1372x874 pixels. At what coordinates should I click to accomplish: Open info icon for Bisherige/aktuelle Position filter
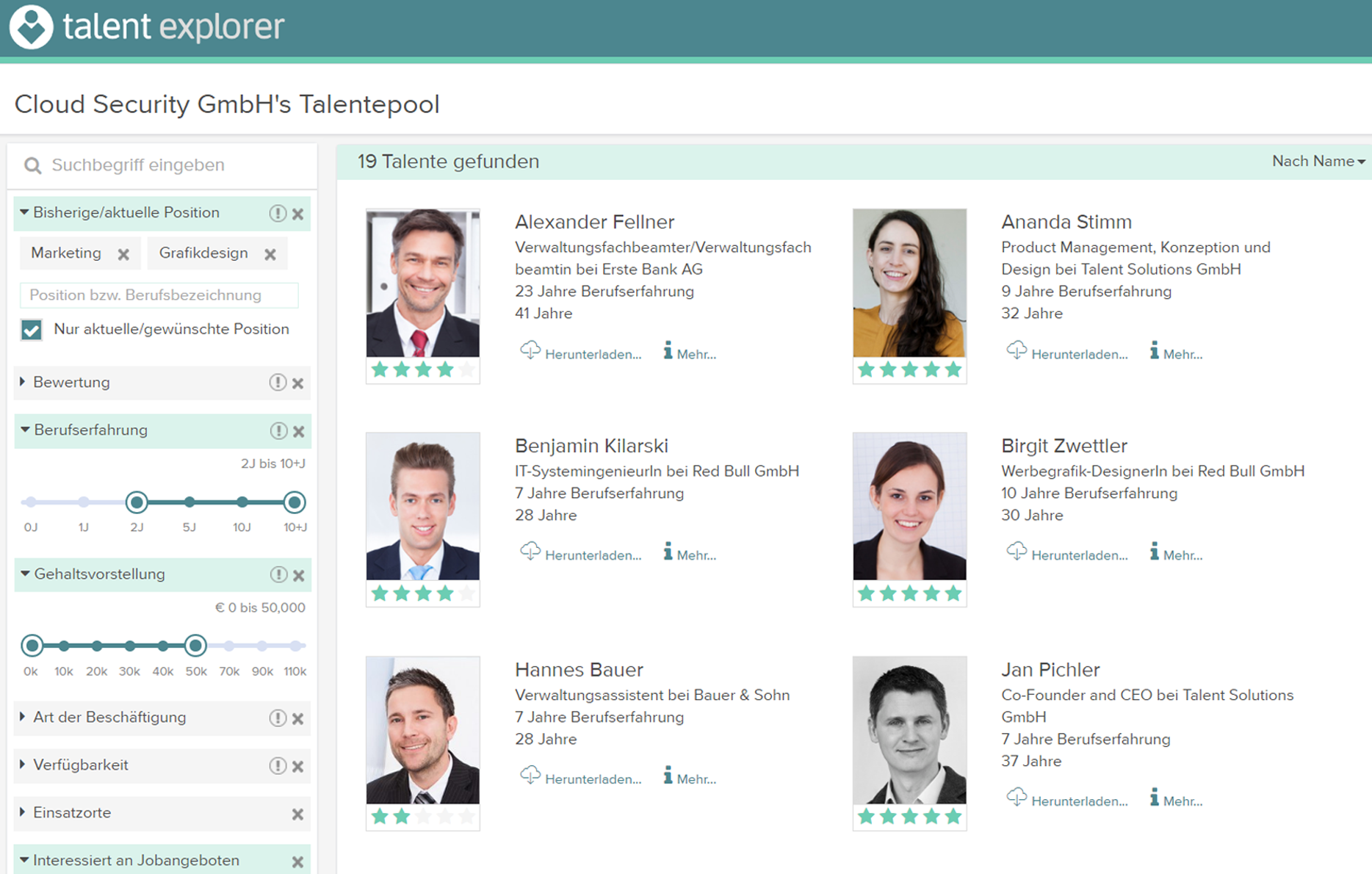click(x=277, y=213)
